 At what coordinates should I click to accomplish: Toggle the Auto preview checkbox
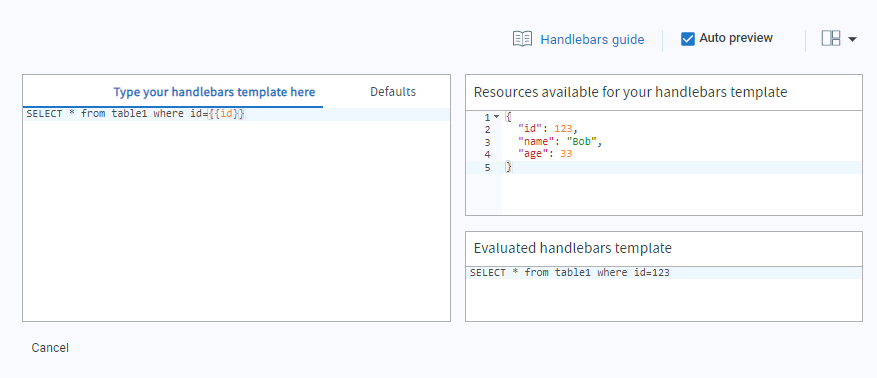687,39
